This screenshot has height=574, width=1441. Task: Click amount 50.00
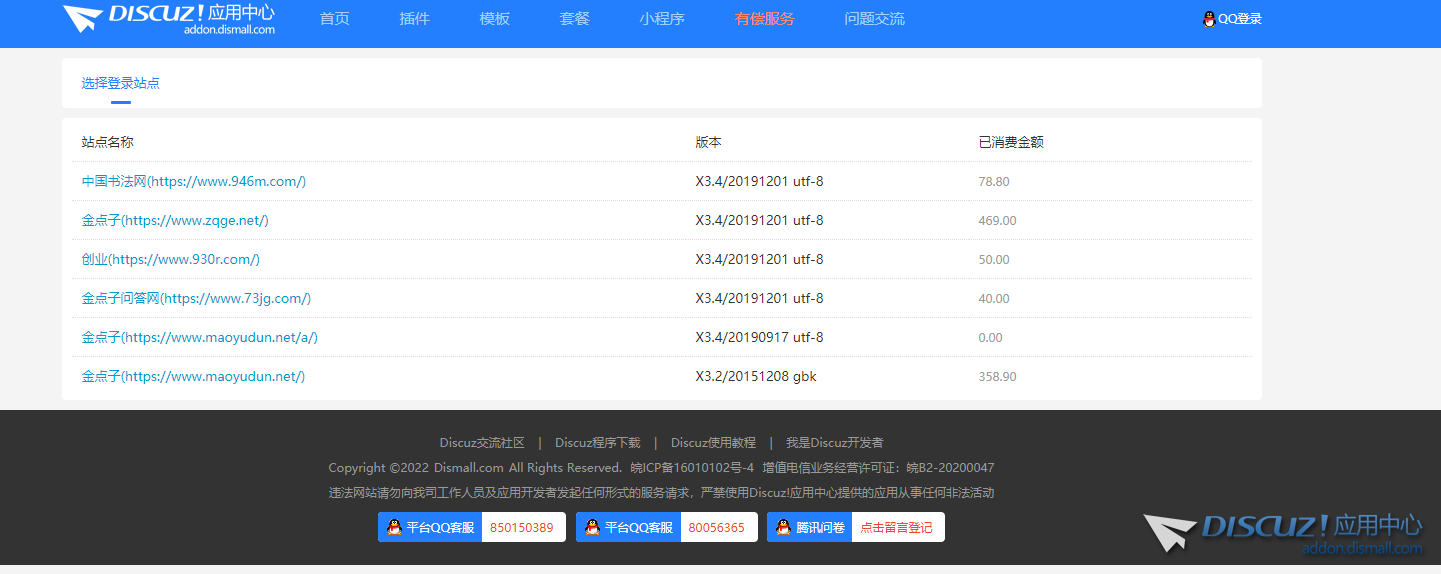point(994,260)
